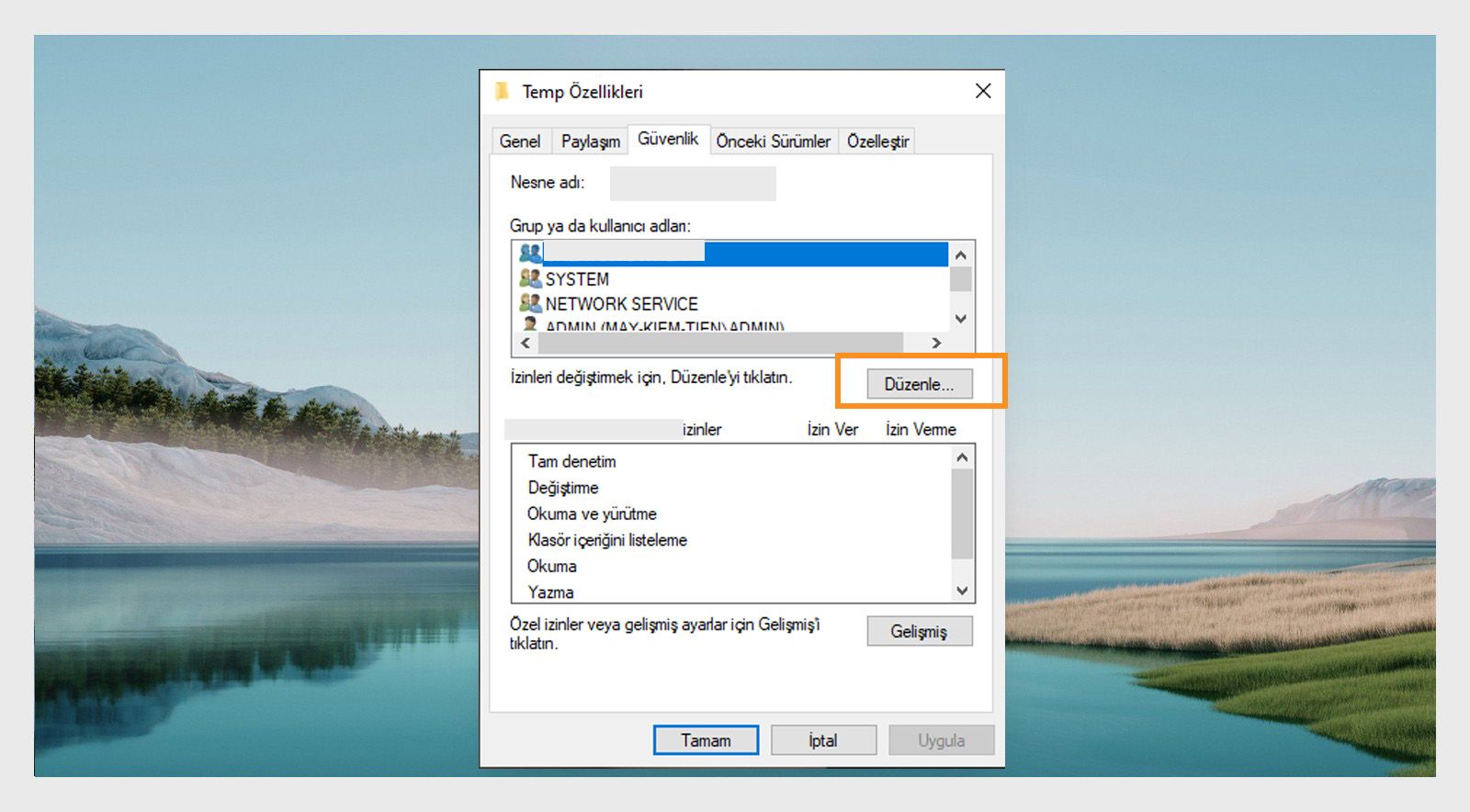Screen dimensions: 1470x812
Task: Close the Temp Özellikleri dialog
Action: [983, 91]
